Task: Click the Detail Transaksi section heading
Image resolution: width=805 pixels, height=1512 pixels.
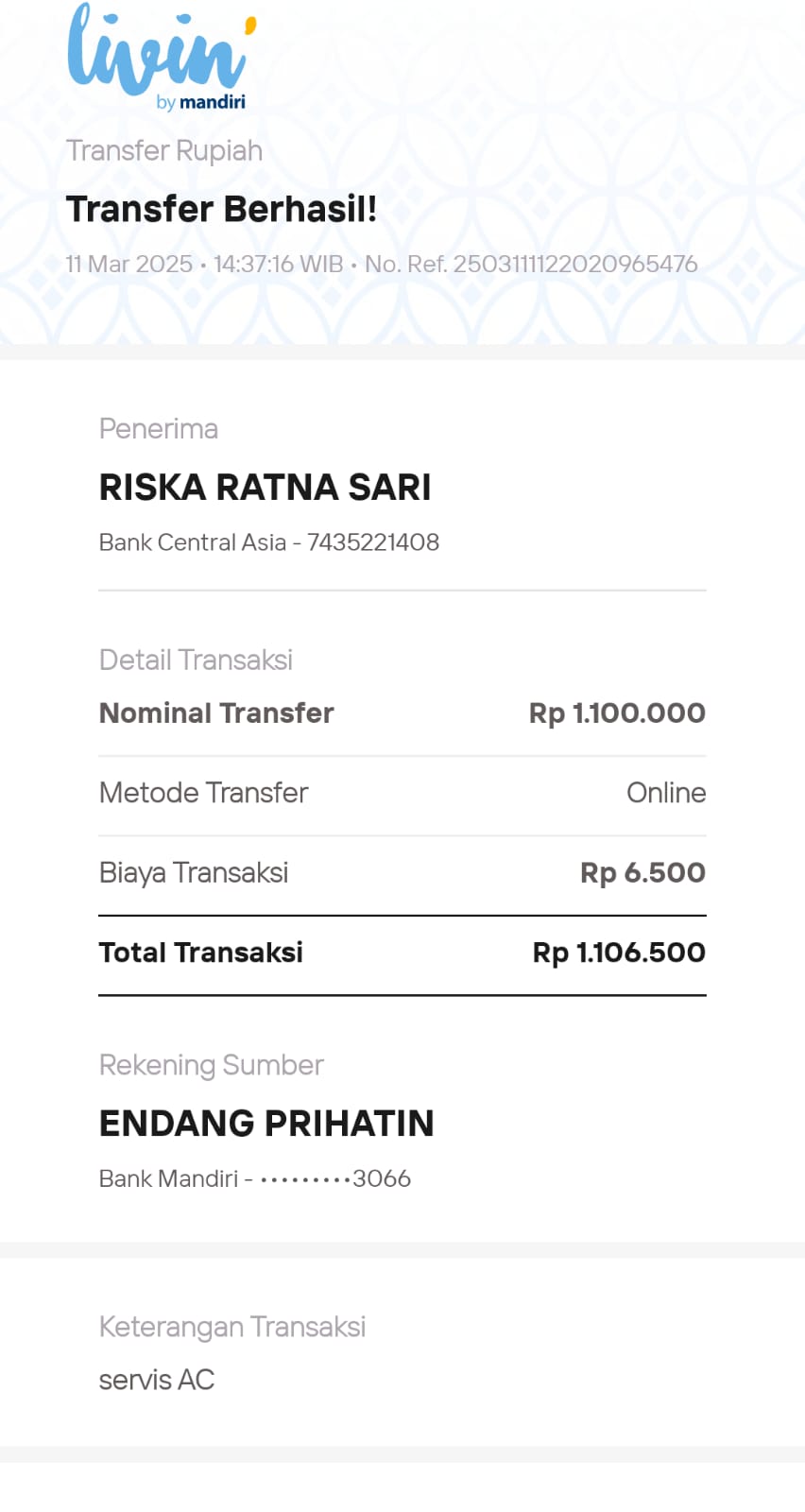Action: [196, 660]
